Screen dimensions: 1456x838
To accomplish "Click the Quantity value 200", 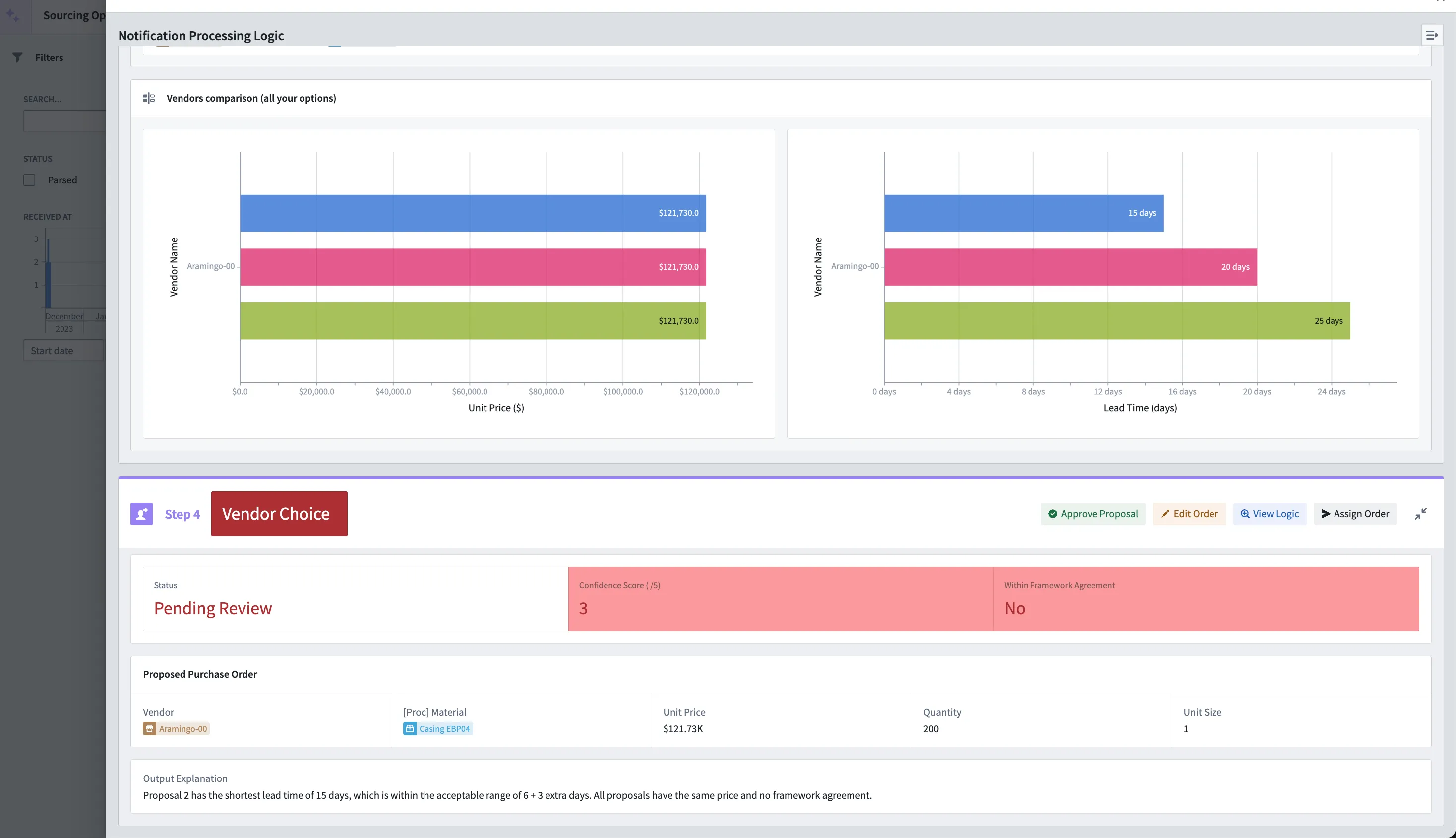I will click(930, 728).
